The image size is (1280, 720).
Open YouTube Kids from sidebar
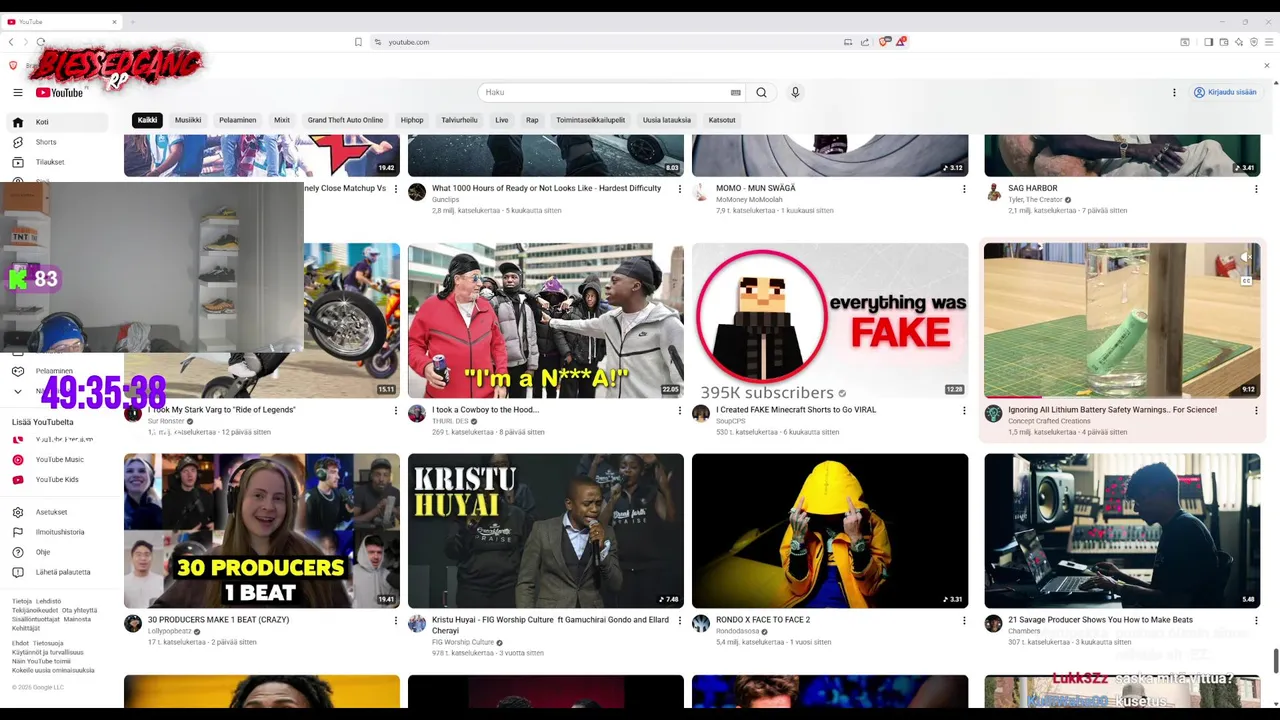55,480
